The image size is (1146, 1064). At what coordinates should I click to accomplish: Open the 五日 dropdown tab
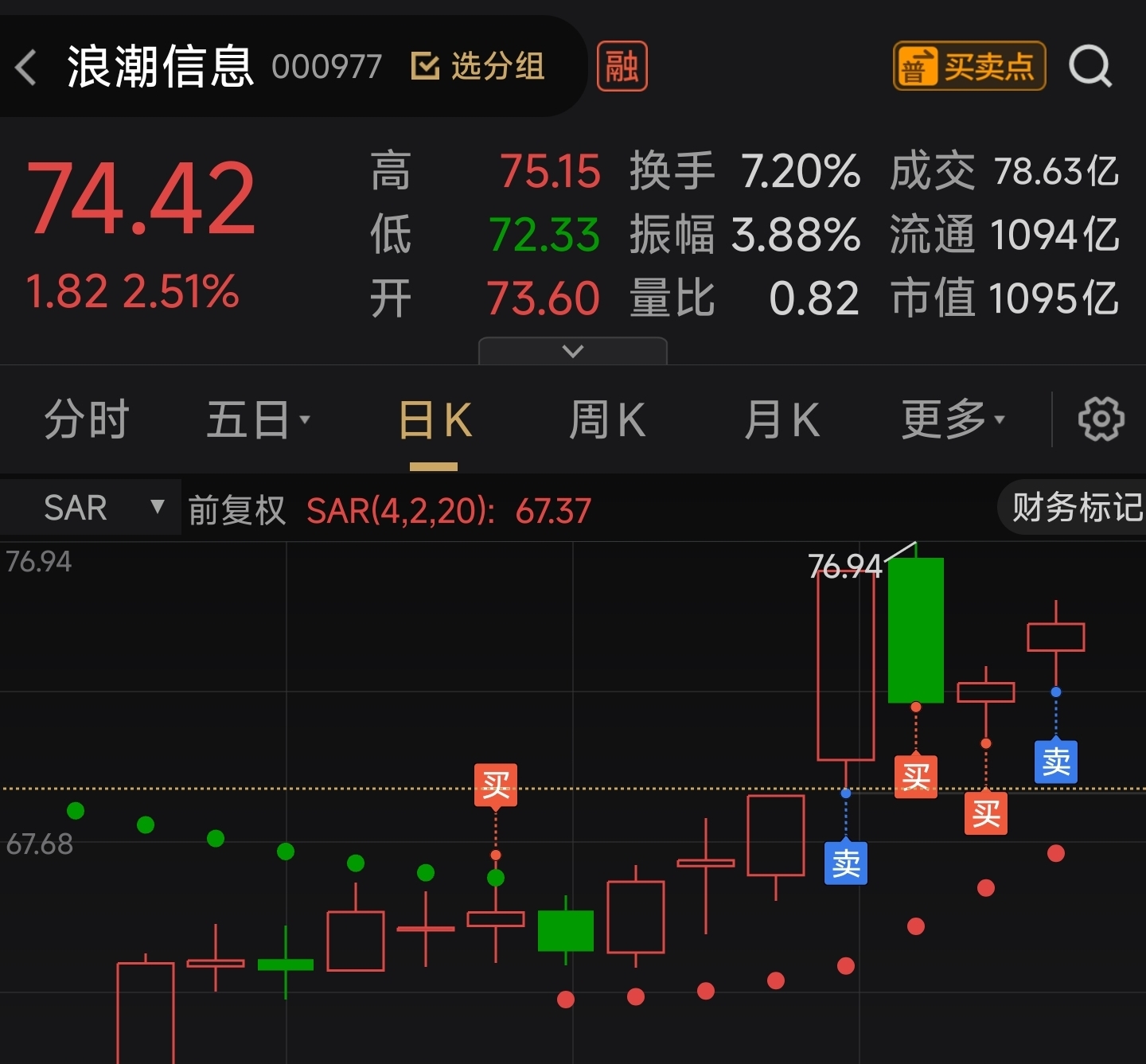258,419
